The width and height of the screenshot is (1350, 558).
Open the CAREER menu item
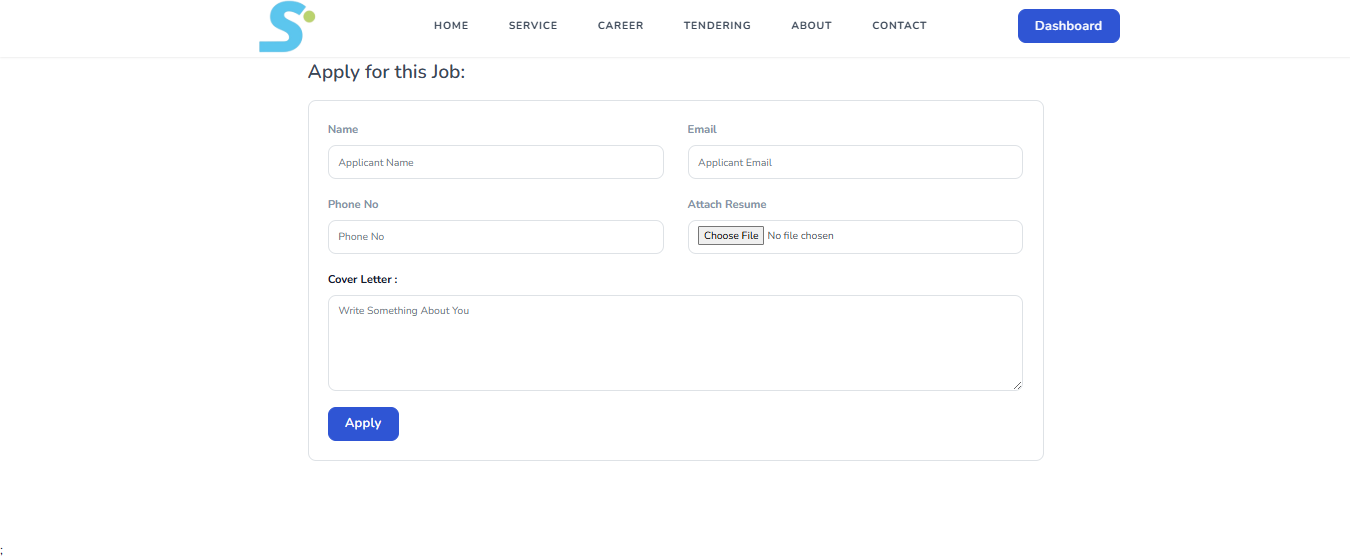[620, 26]
